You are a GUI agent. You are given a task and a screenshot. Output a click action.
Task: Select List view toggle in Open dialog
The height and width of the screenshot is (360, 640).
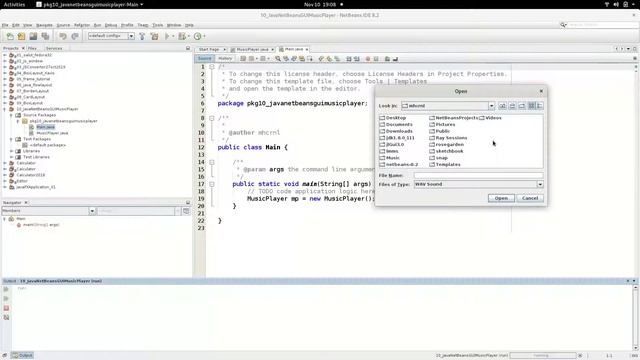531,106
